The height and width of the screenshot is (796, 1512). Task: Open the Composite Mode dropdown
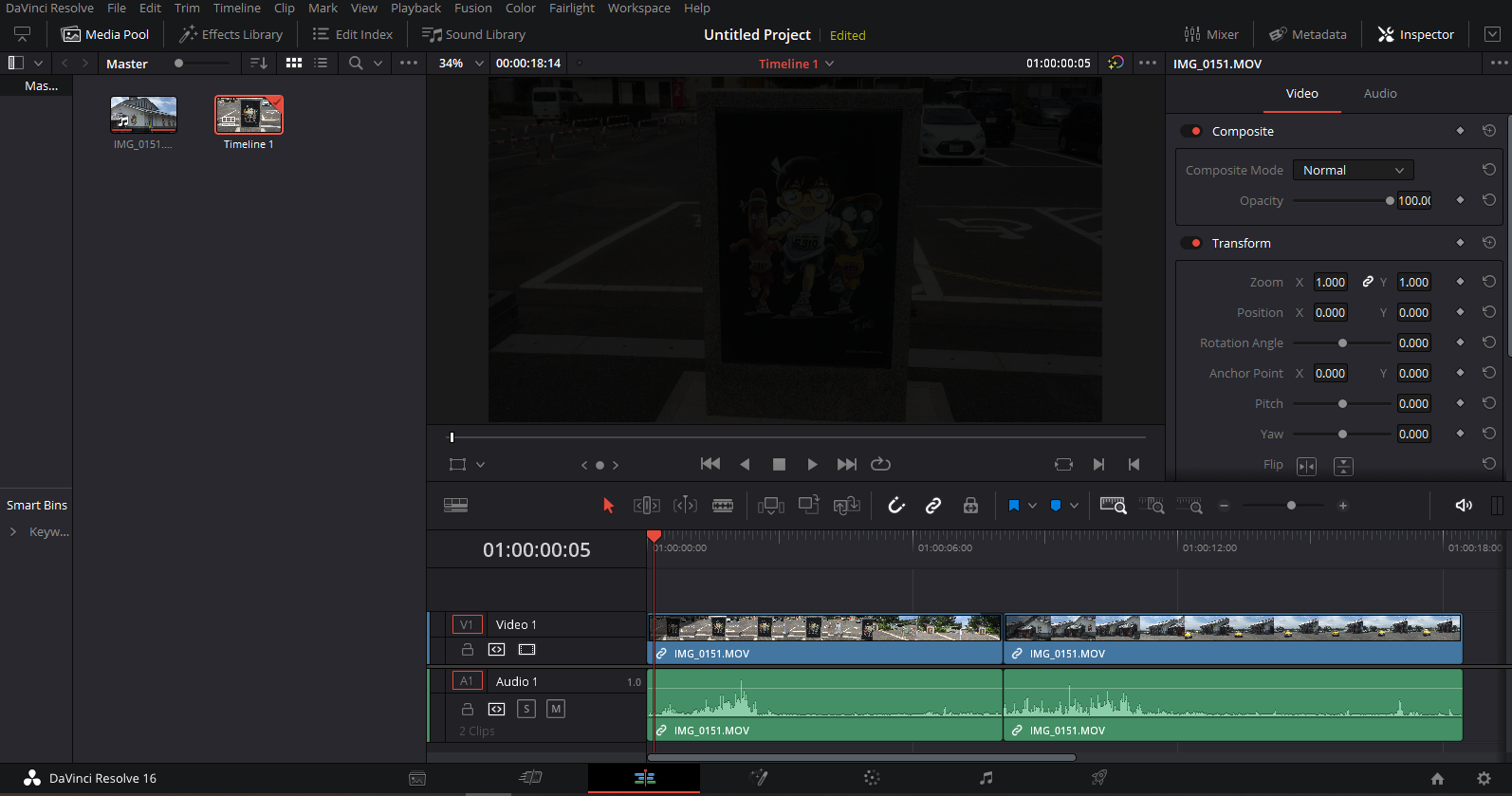[x=1353, y=170]
